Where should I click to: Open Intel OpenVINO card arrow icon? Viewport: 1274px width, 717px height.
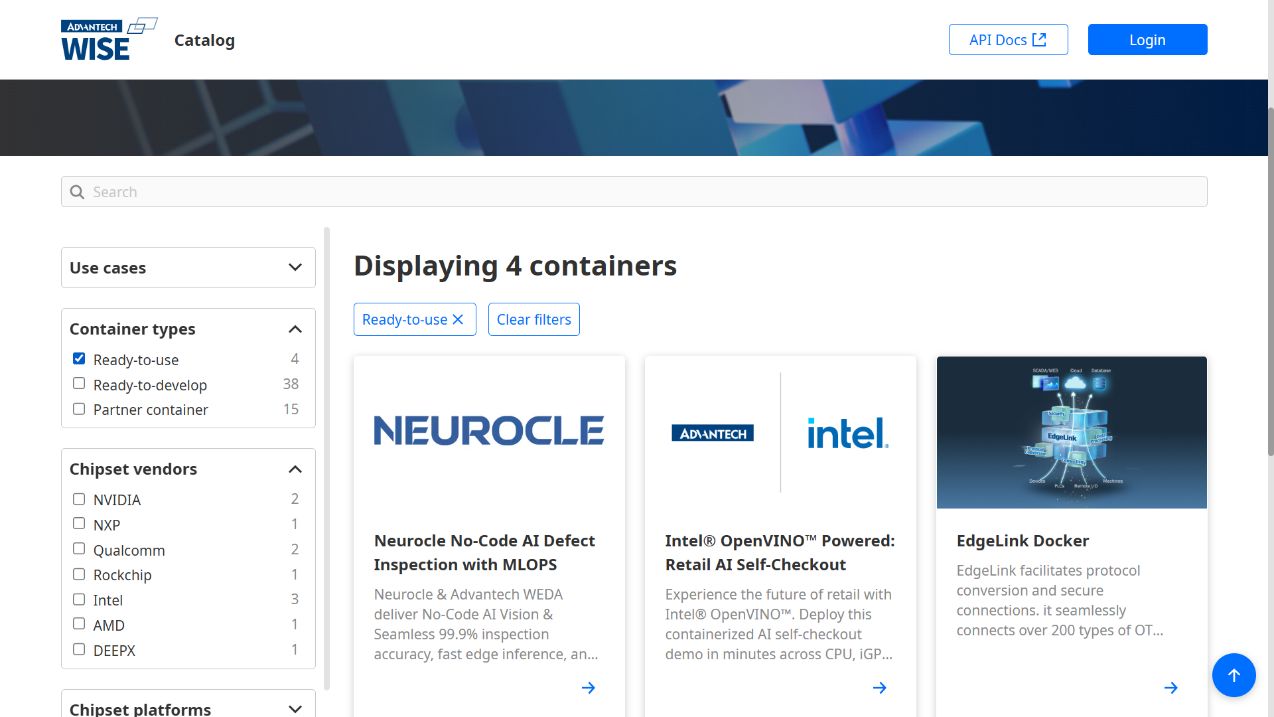(x=879, y=687)
